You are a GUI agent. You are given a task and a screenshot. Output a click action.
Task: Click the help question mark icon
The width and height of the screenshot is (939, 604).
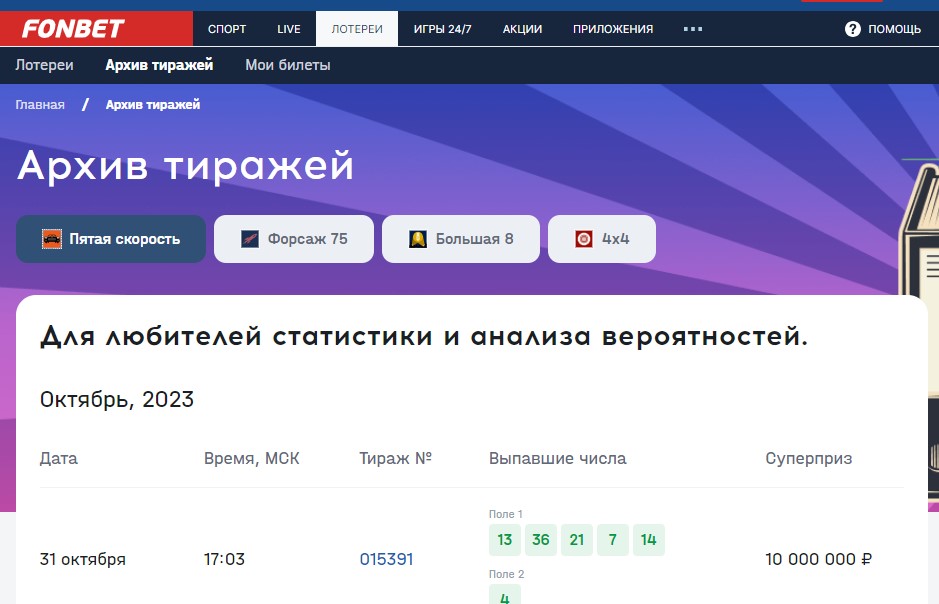tap(853, 29)
